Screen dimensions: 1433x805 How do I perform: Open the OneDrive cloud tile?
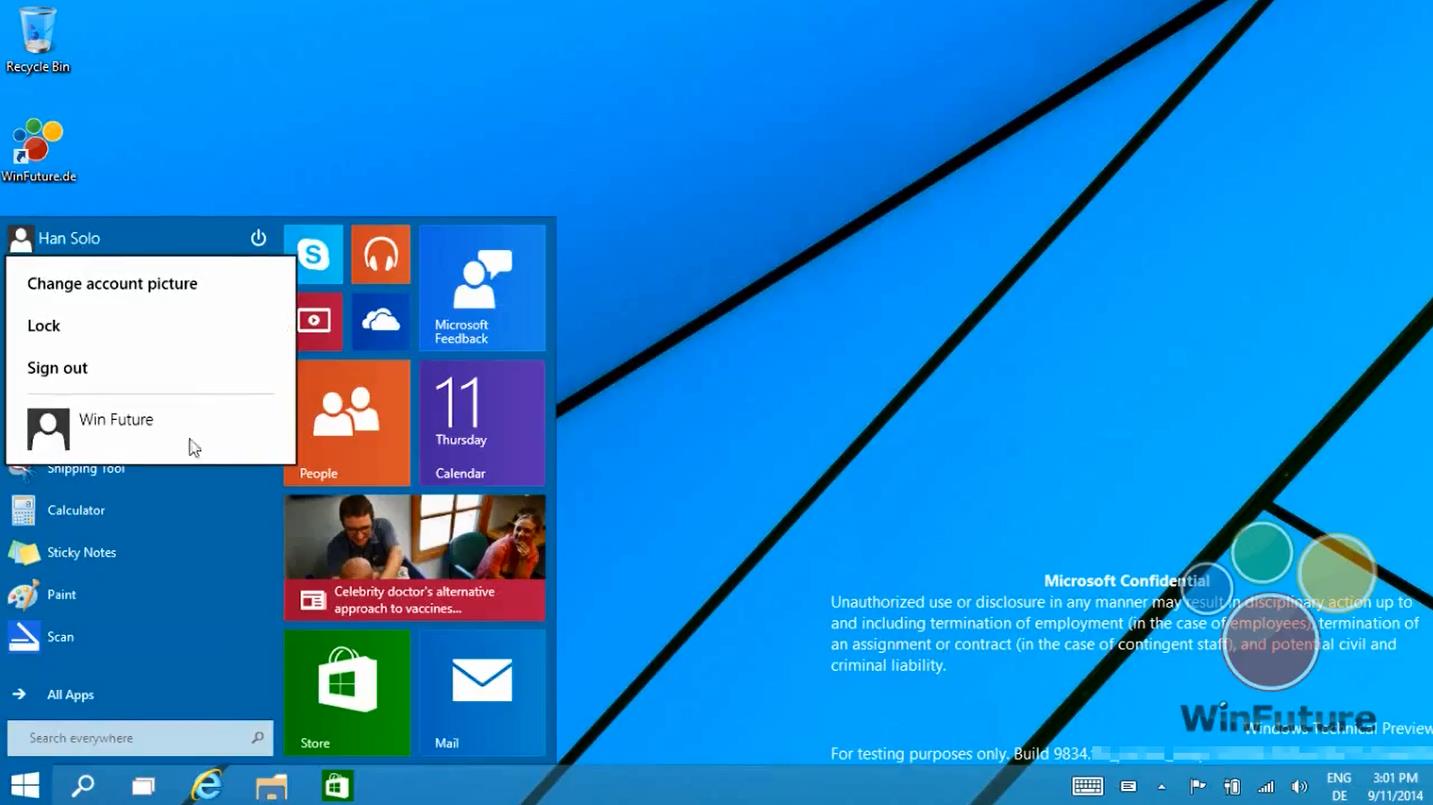381,321
